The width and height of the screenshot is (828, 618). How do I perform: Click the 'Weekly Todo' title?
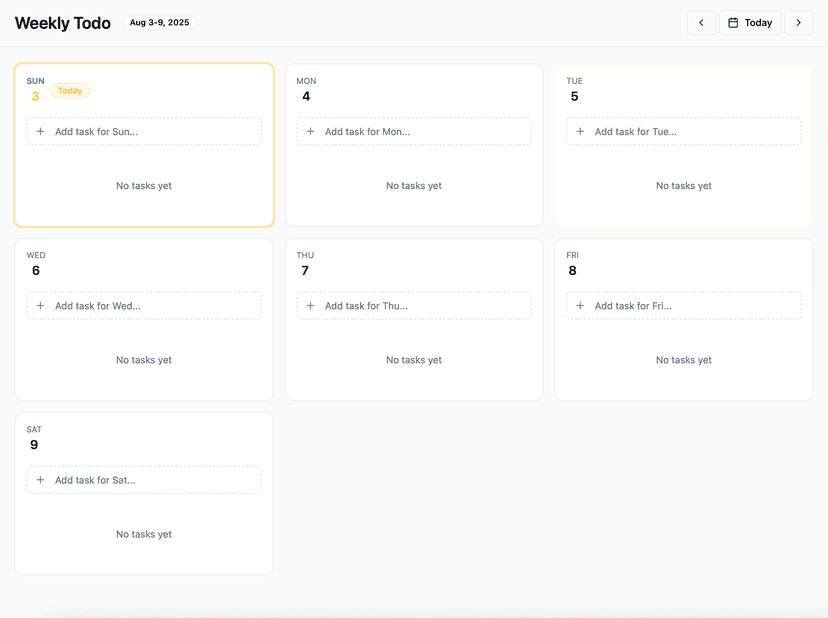click(63, 23)
